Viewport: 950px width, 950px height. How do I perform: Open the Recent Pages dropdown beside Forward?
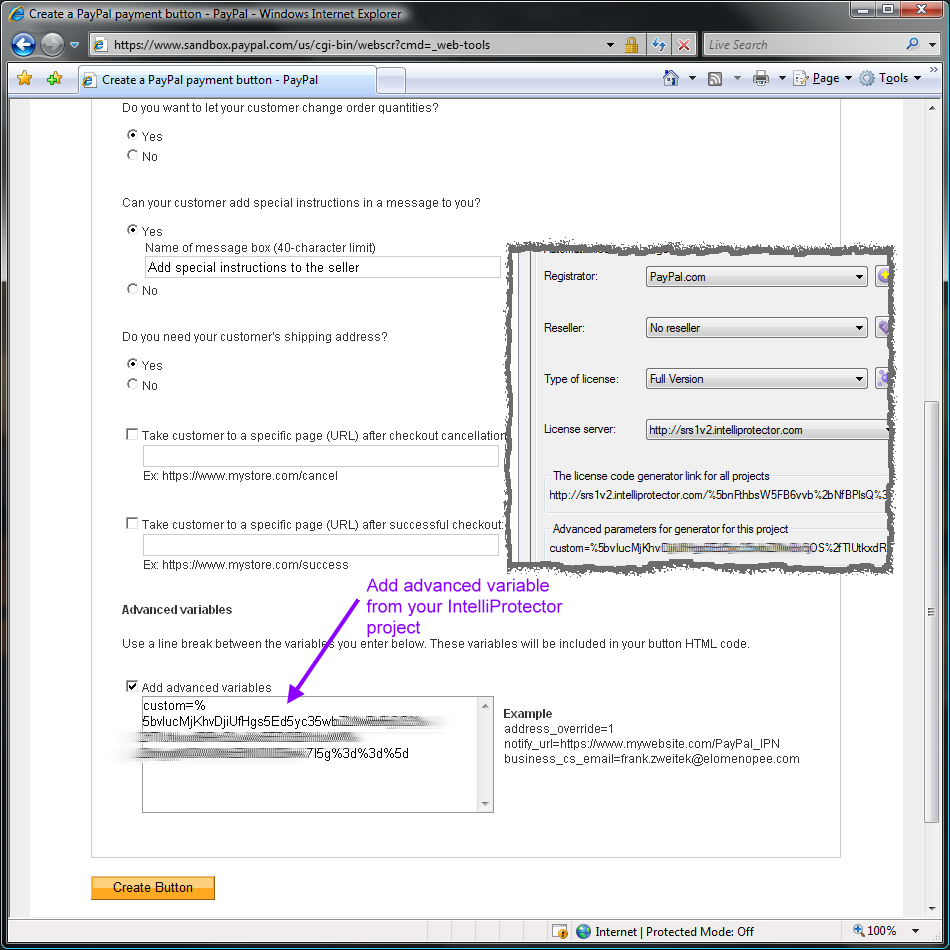[75, 45]
